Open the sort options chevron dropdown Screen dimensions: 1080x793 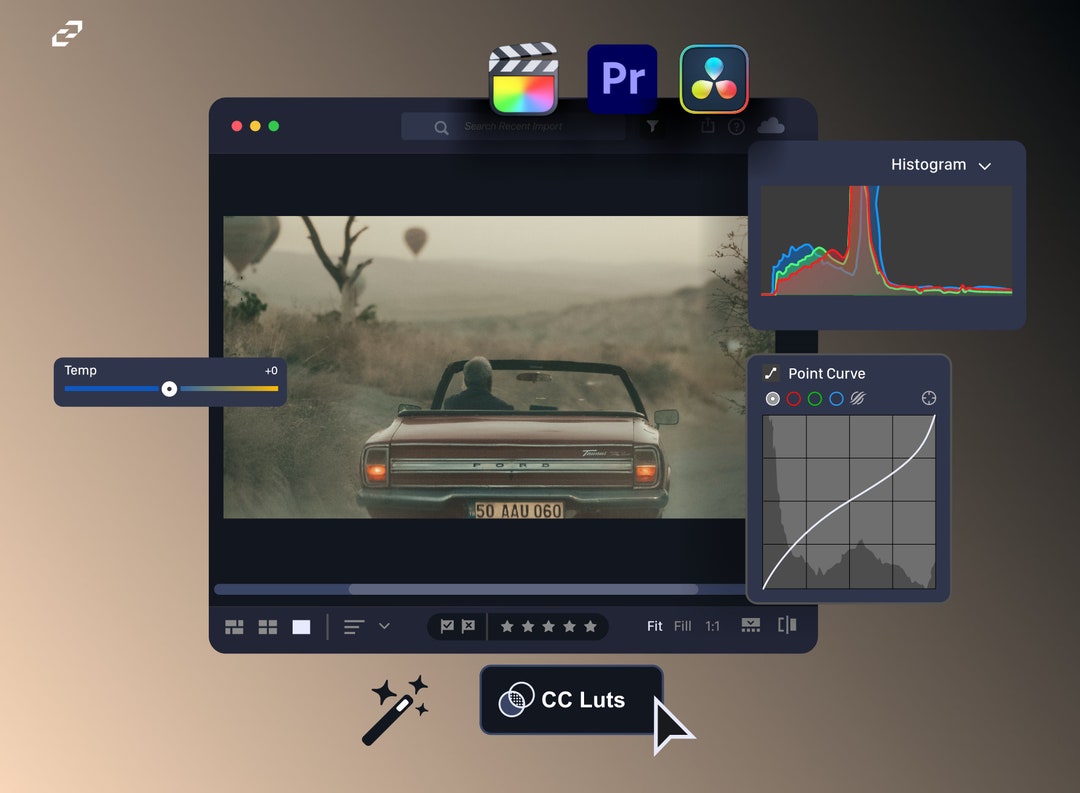point(383,627)
